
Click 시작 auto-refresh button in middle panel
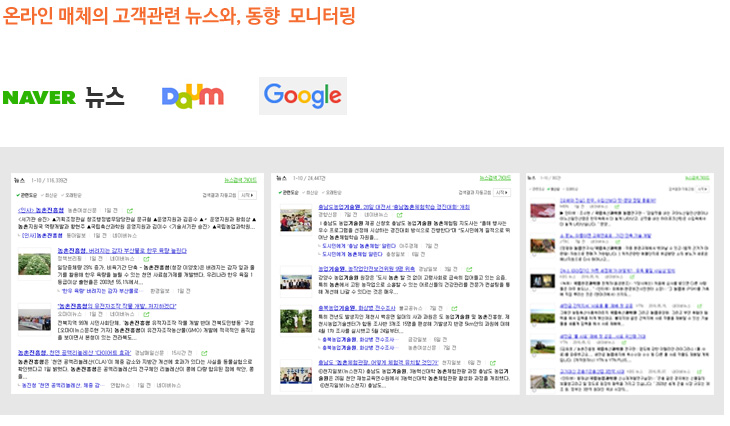point(502,192)
